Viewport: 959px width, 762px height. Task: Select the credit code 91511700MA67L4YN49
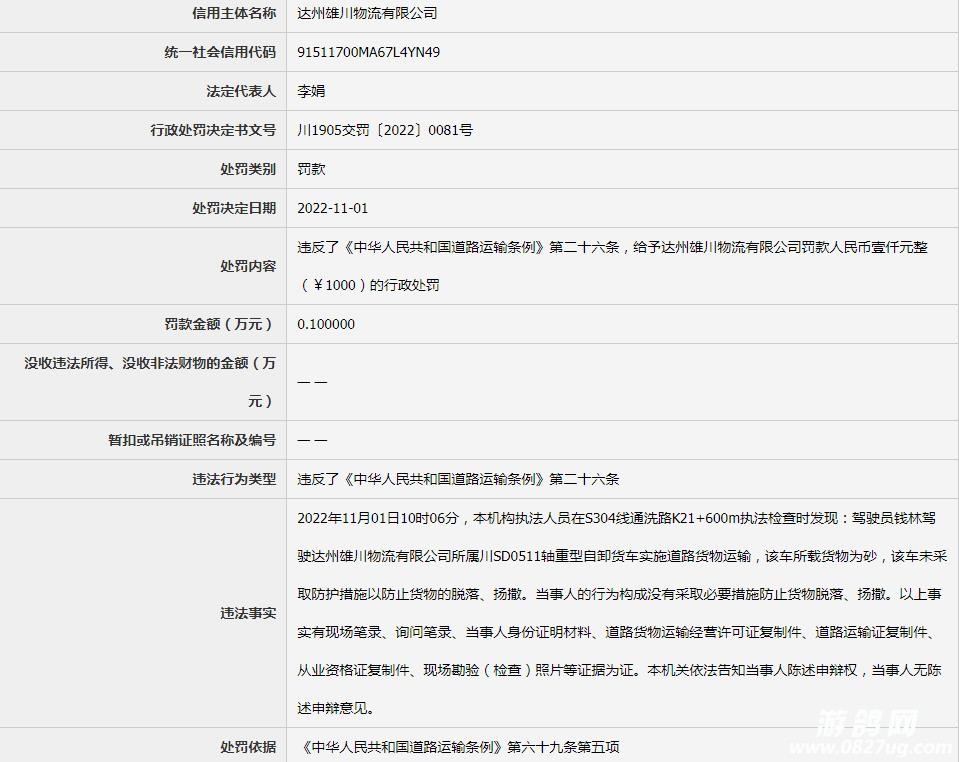coord(368,52)
